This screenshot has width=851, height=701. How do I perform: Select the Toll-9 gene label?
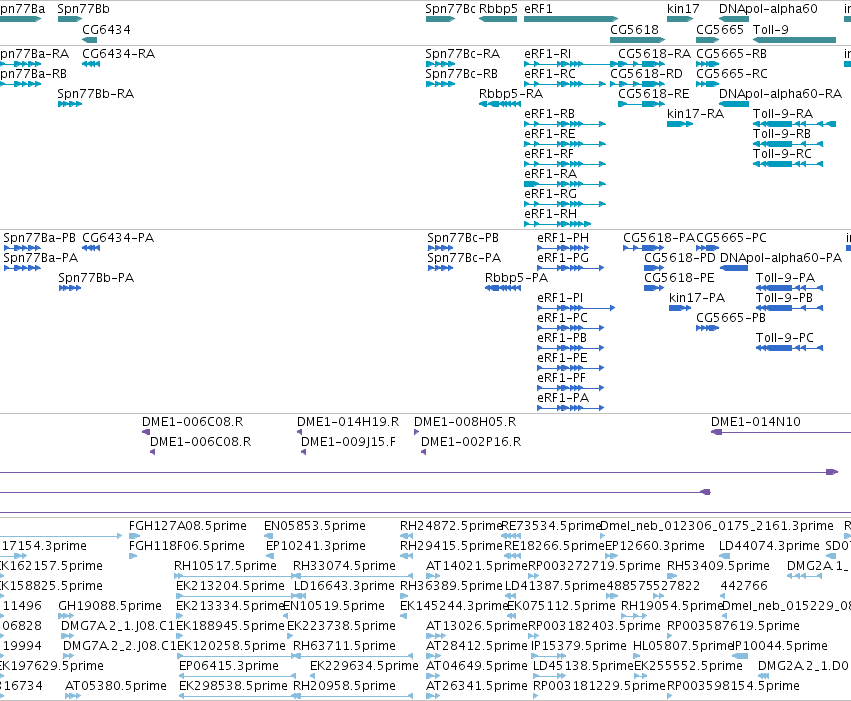(771, 30)
